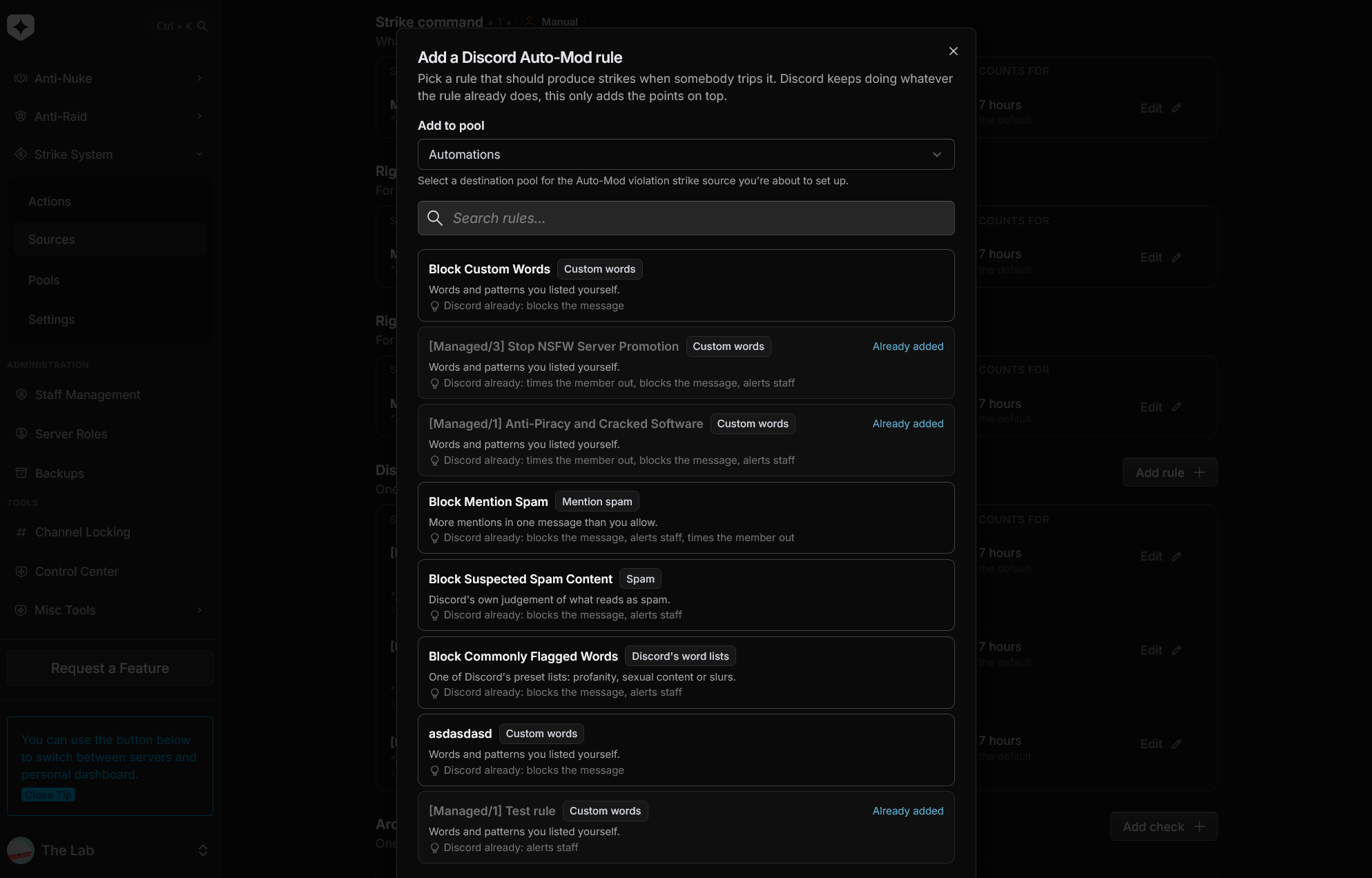Click lightbulb icon in Block Suspected Spam card

[x=434, y=615]
